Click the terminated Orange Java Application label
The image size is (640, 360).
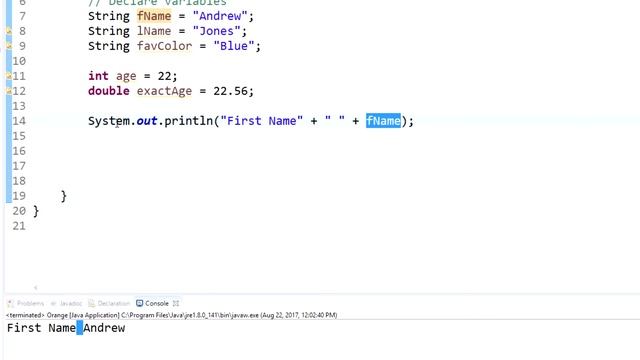[x=171, y=315]
